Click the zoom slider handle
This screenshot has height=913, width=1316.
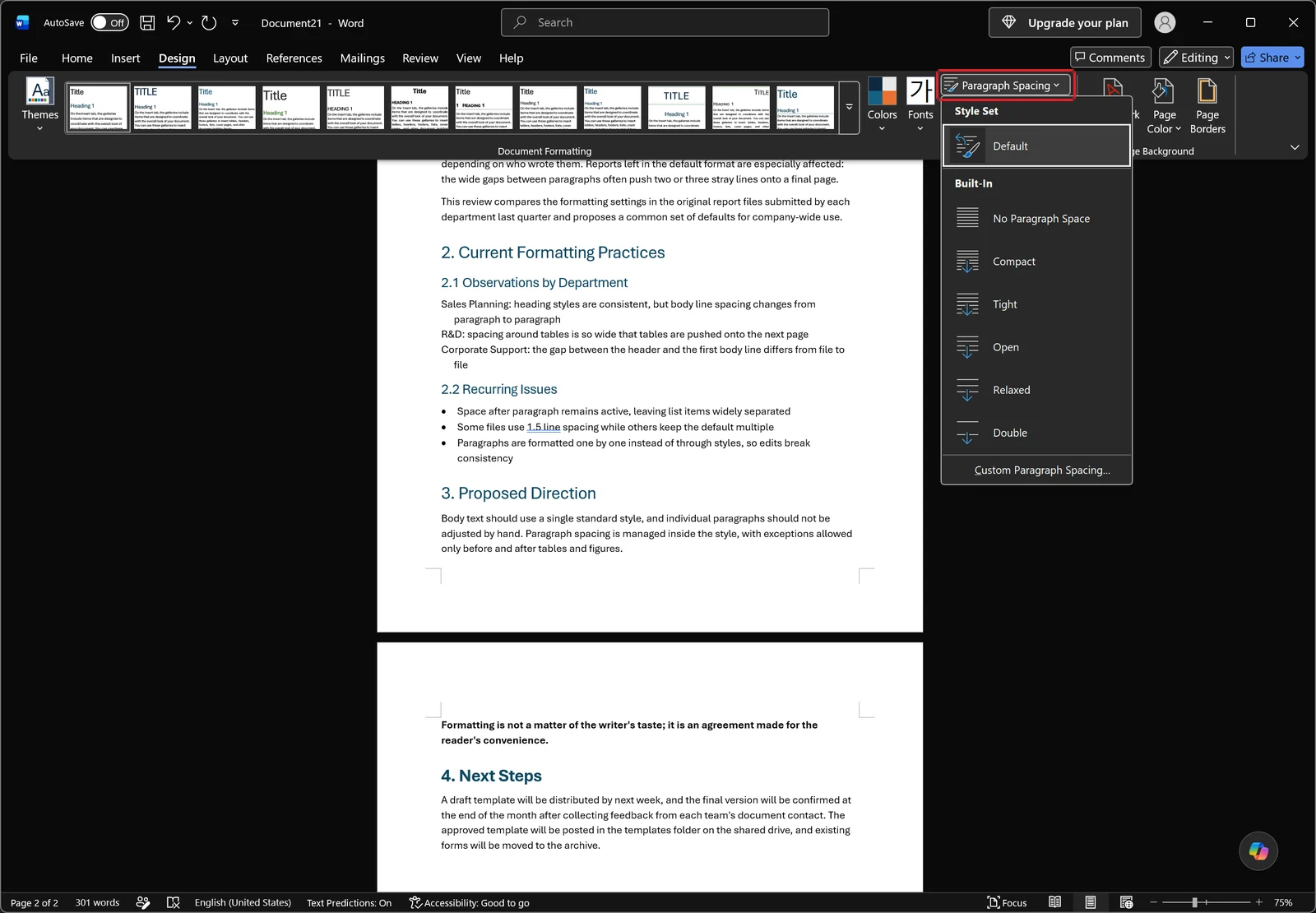click(x=1194, y=902)
